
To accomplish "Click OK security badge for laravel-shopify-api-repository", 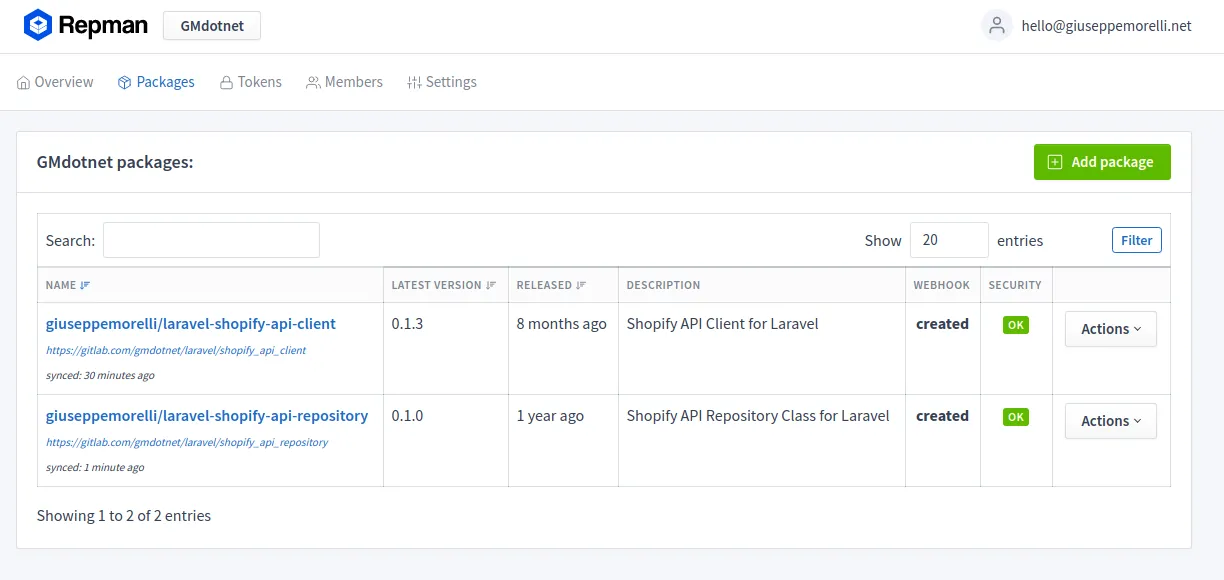I will (x=1015, y=417).
